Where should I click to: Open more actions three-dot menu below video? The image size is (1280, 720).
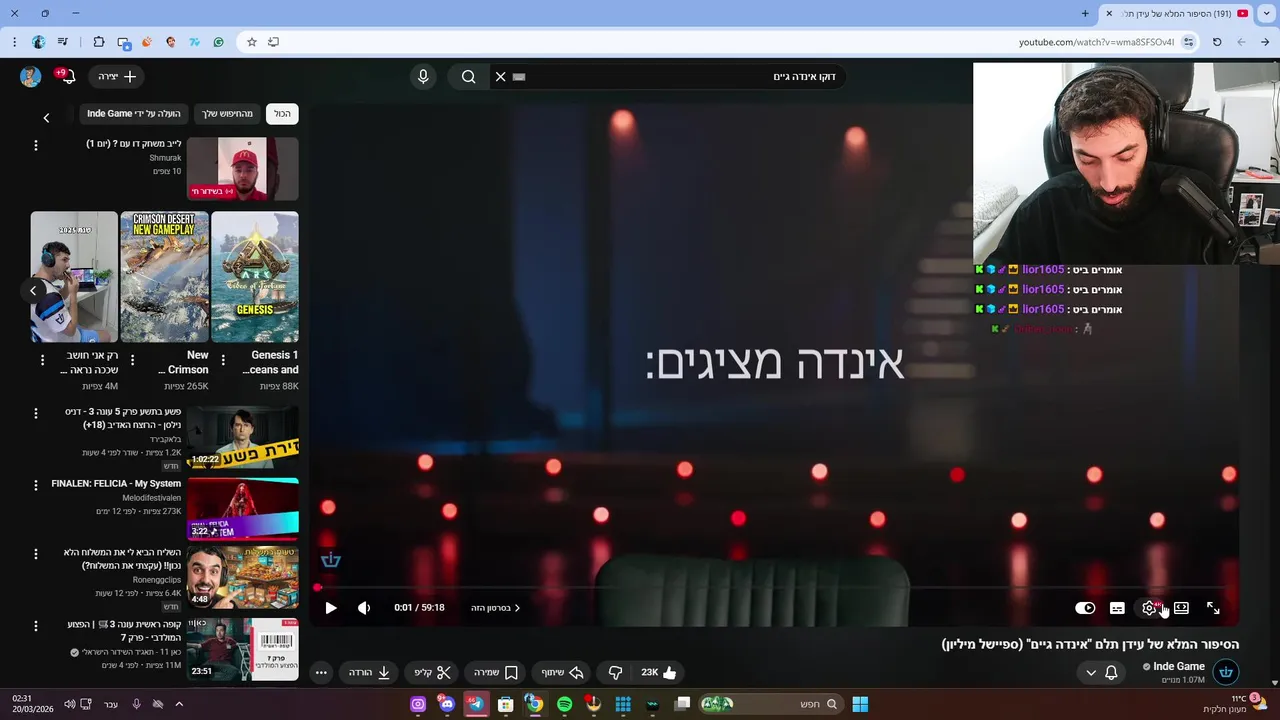pyautogui.click(x=321, y=673)
